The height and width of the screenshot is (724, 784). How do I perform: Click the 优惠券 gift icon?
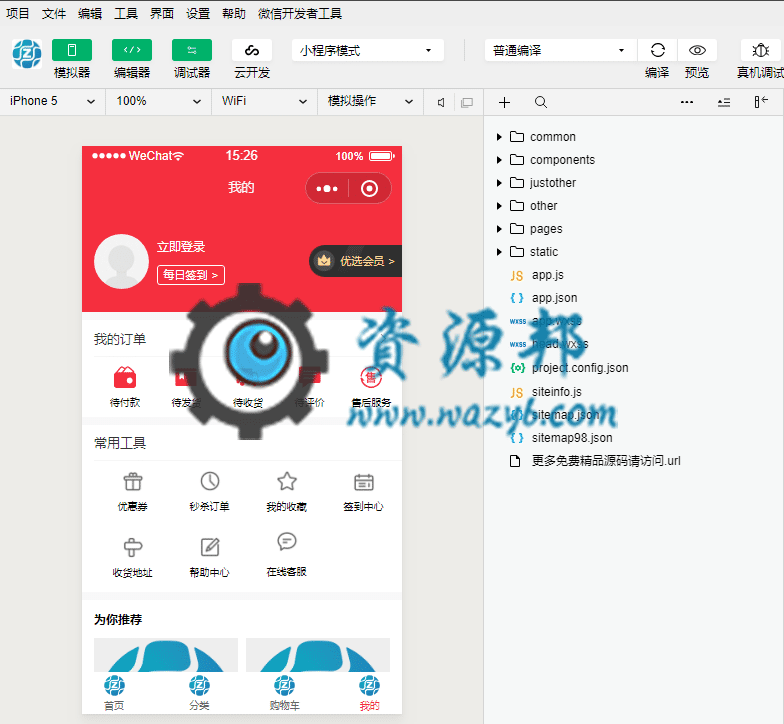[133, 482]
